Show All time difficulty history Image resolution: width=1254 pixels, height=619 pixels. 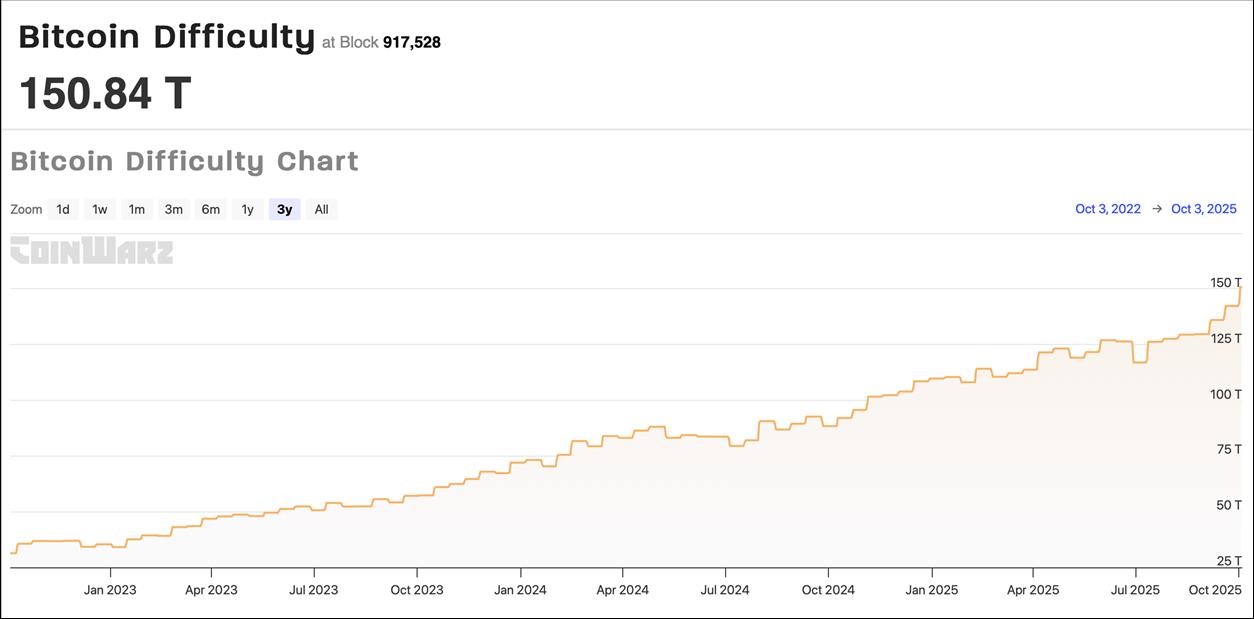pyautogui.click(x=321, y=209)
